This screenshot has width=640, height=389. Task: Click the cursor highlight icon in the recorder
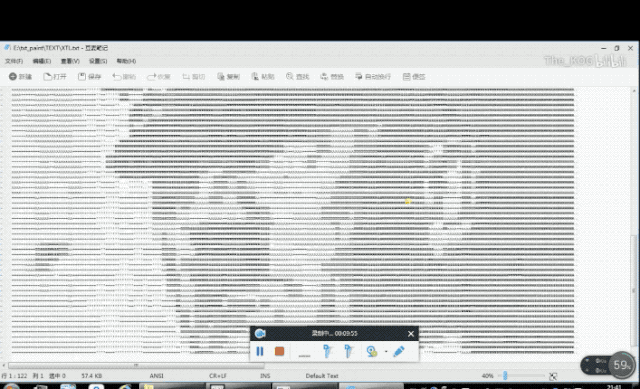pyautogui.click(x=371, y=351)
